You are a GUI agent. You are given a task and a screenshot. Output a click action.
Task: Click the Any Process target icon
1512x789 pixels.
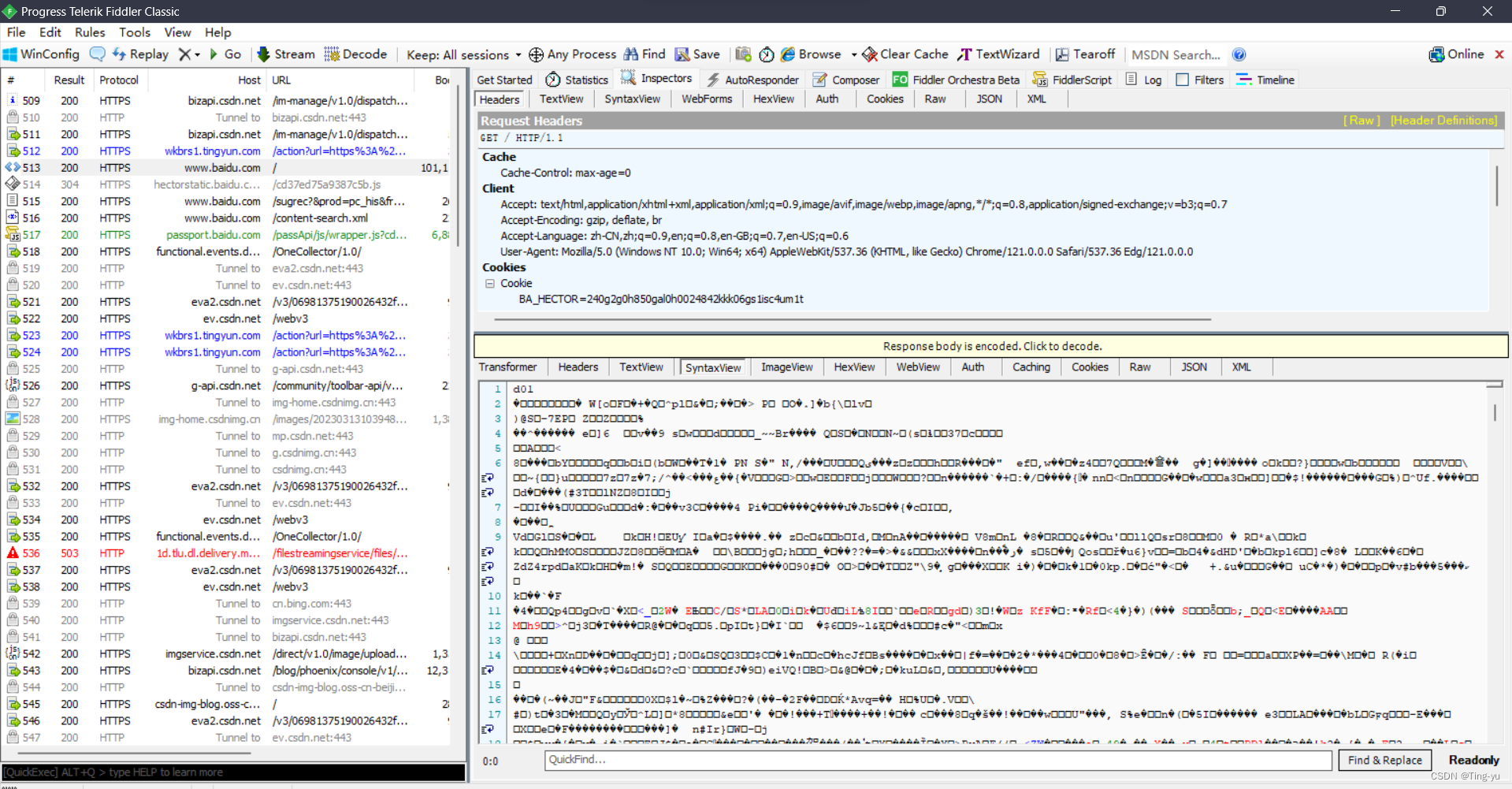pyautogui.click(x=536, y=54)
